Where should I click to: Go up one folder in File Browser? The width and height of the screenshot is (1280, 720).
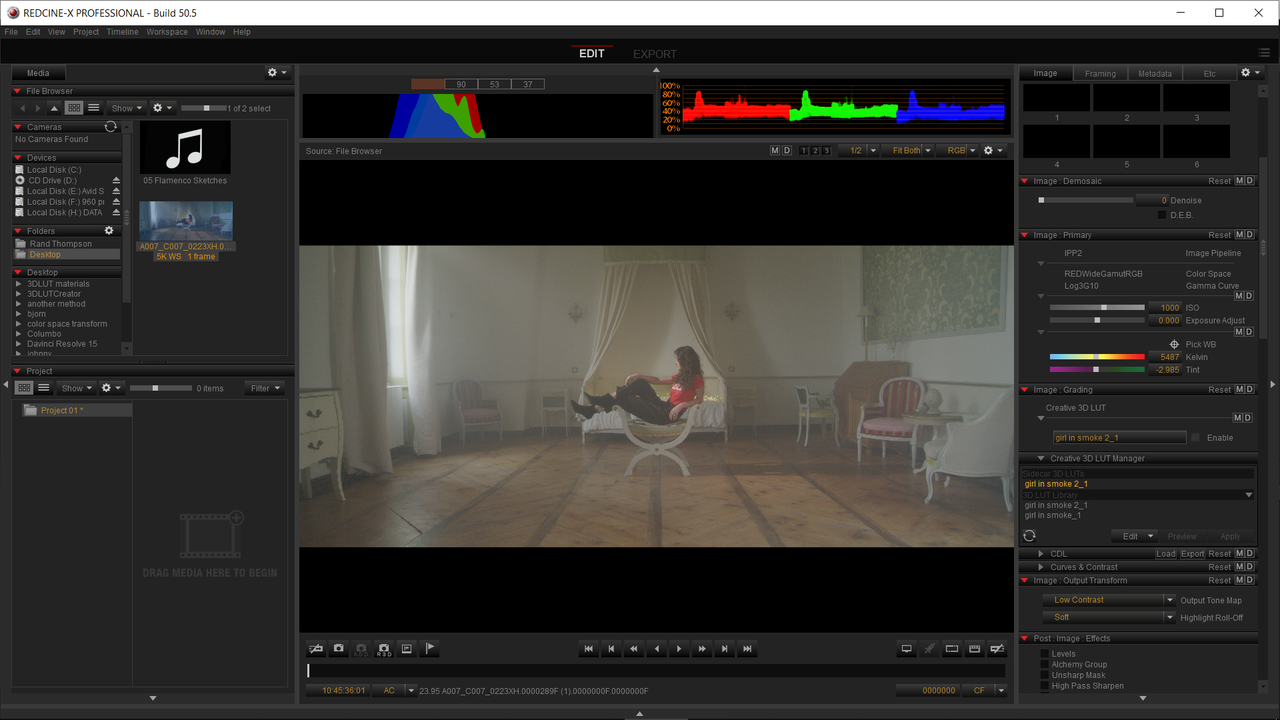click(54, 108)
